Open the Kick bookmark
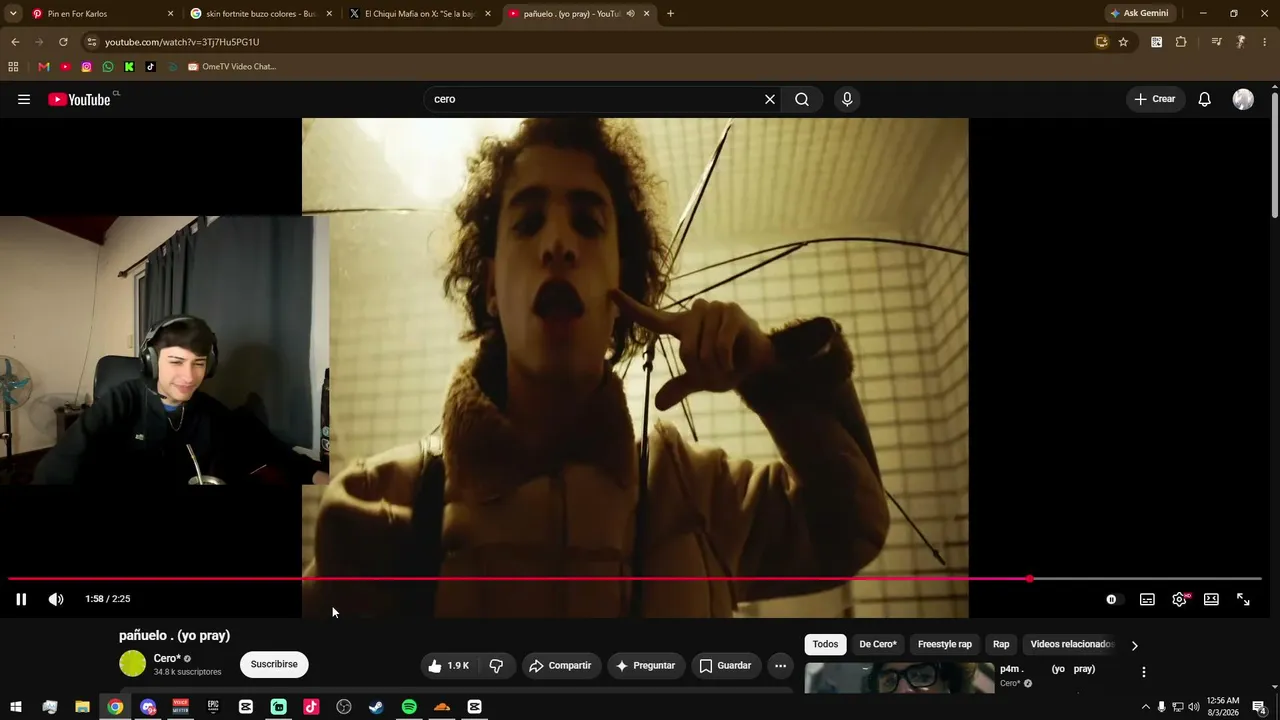 [x=129, y=67]
